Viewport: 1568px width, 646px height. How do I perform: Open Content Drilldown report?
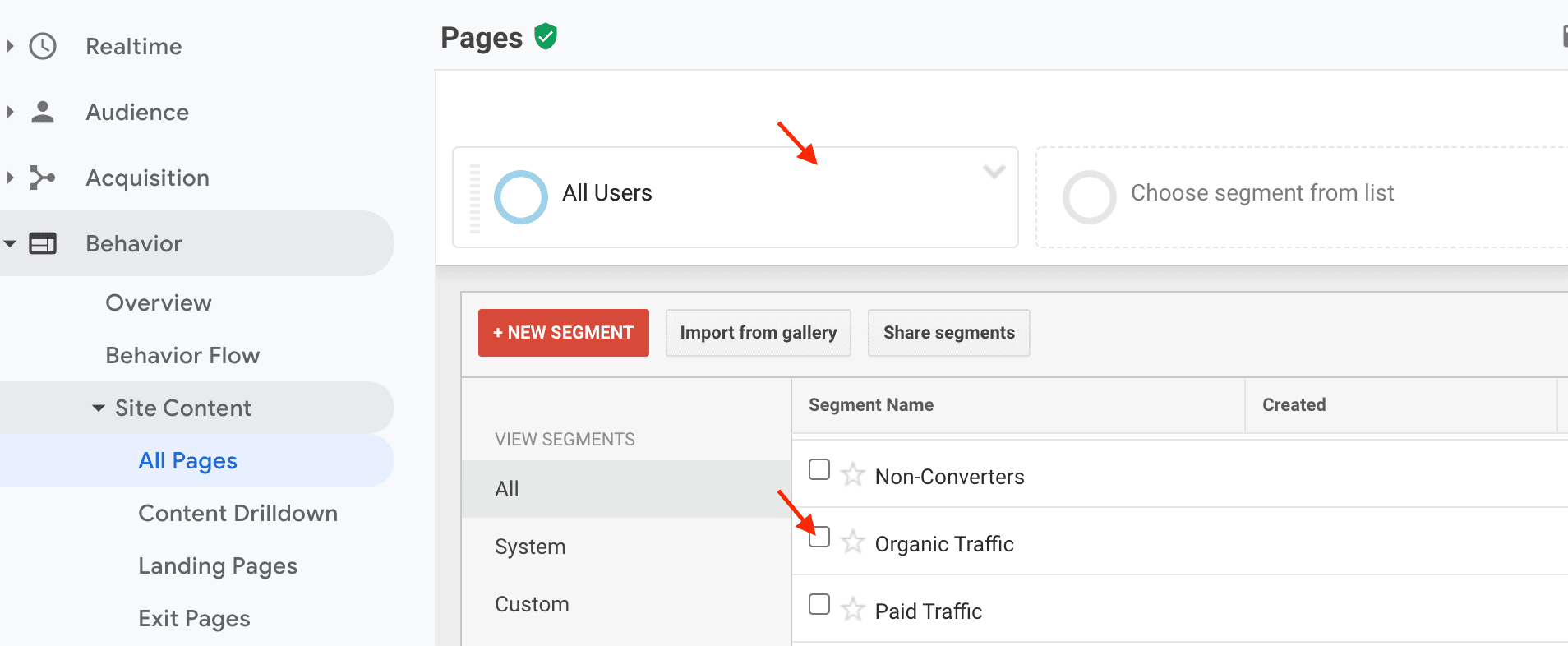[238, 513]
